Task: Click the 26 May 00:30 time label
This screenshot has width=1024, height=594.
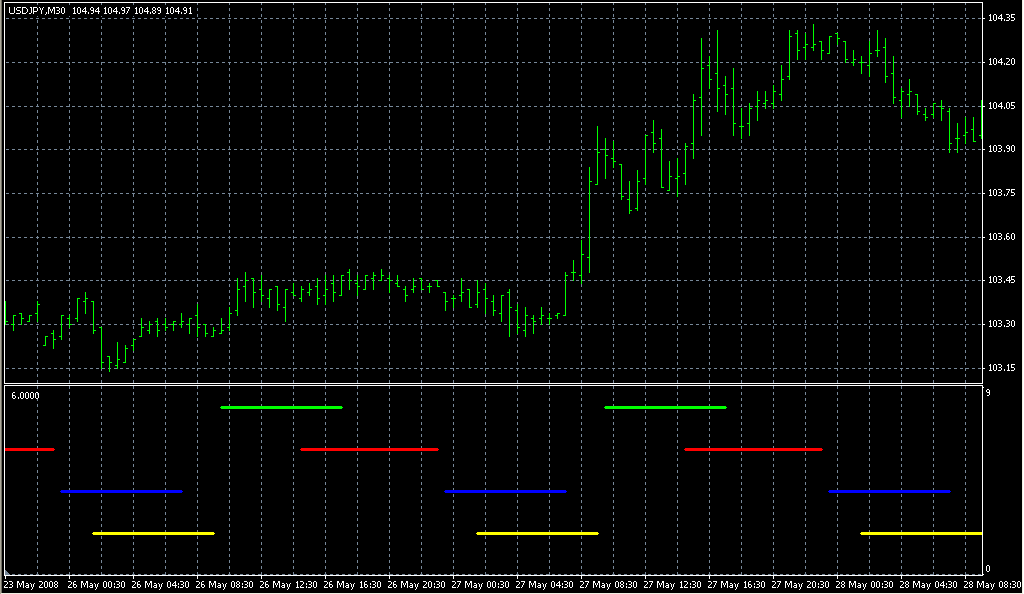Action: [x=96, y=585]
